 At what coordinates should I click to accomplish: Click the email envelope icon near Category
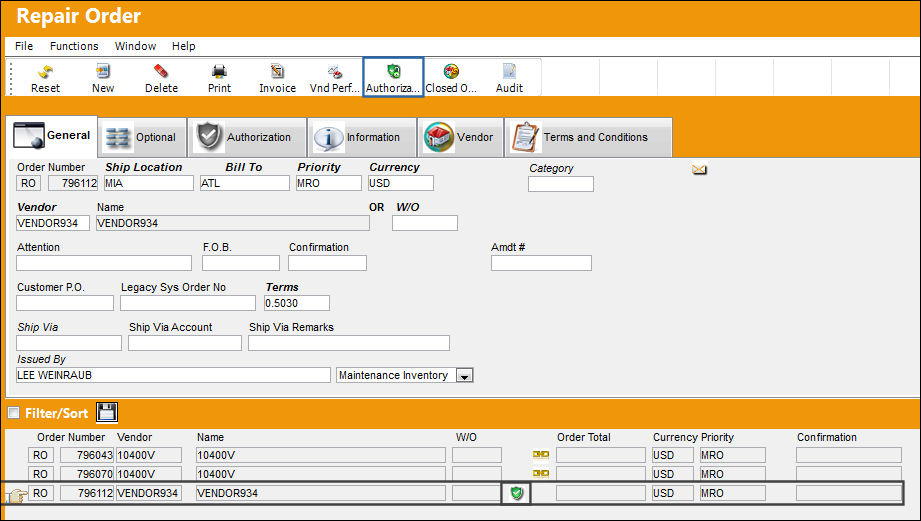pyautogui.click(x=699, y=170)
